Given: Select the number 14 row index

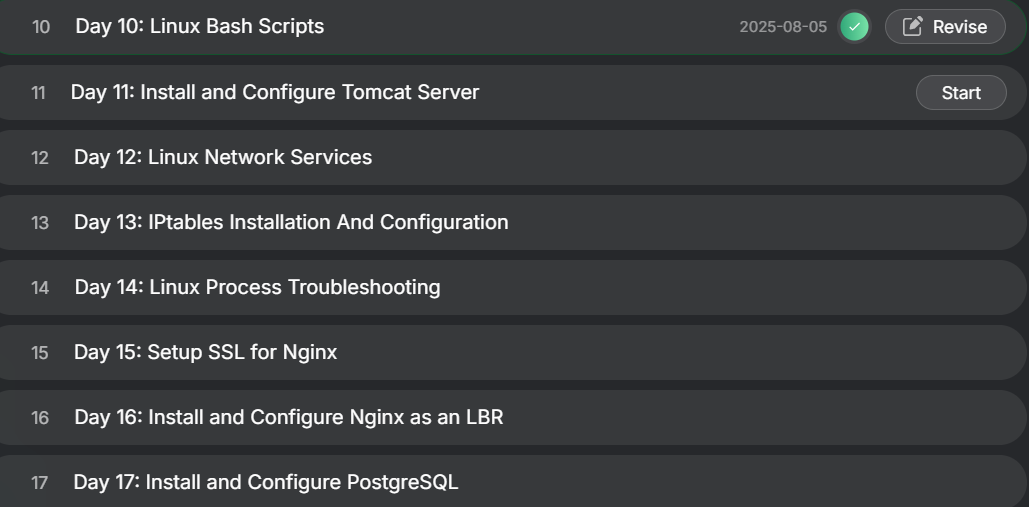Looking at the screenshot, I should click(40, 288).
